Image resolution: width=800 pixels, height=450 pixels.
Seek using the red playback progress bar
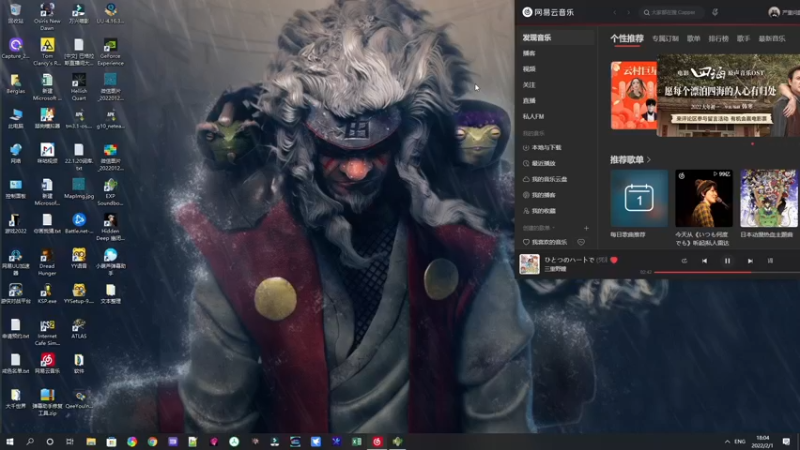(727, 272)
